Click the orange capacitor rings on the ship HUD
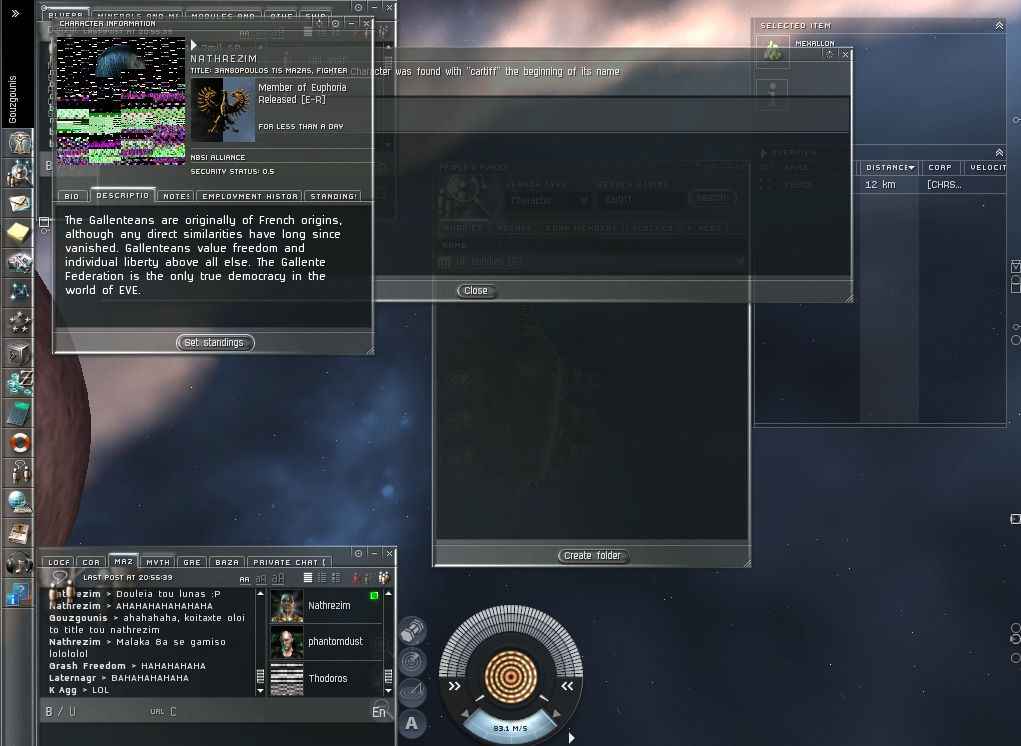 tap(511, 677)
